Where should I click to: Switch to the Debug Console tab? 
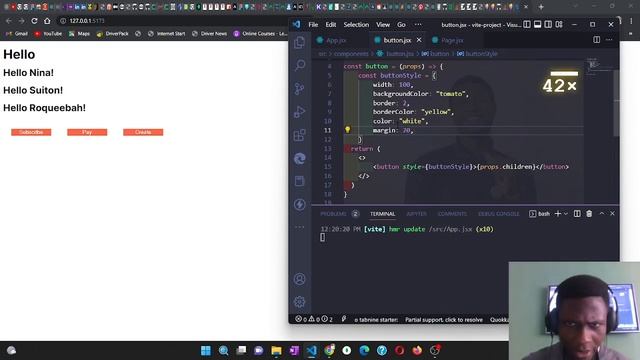498,213
